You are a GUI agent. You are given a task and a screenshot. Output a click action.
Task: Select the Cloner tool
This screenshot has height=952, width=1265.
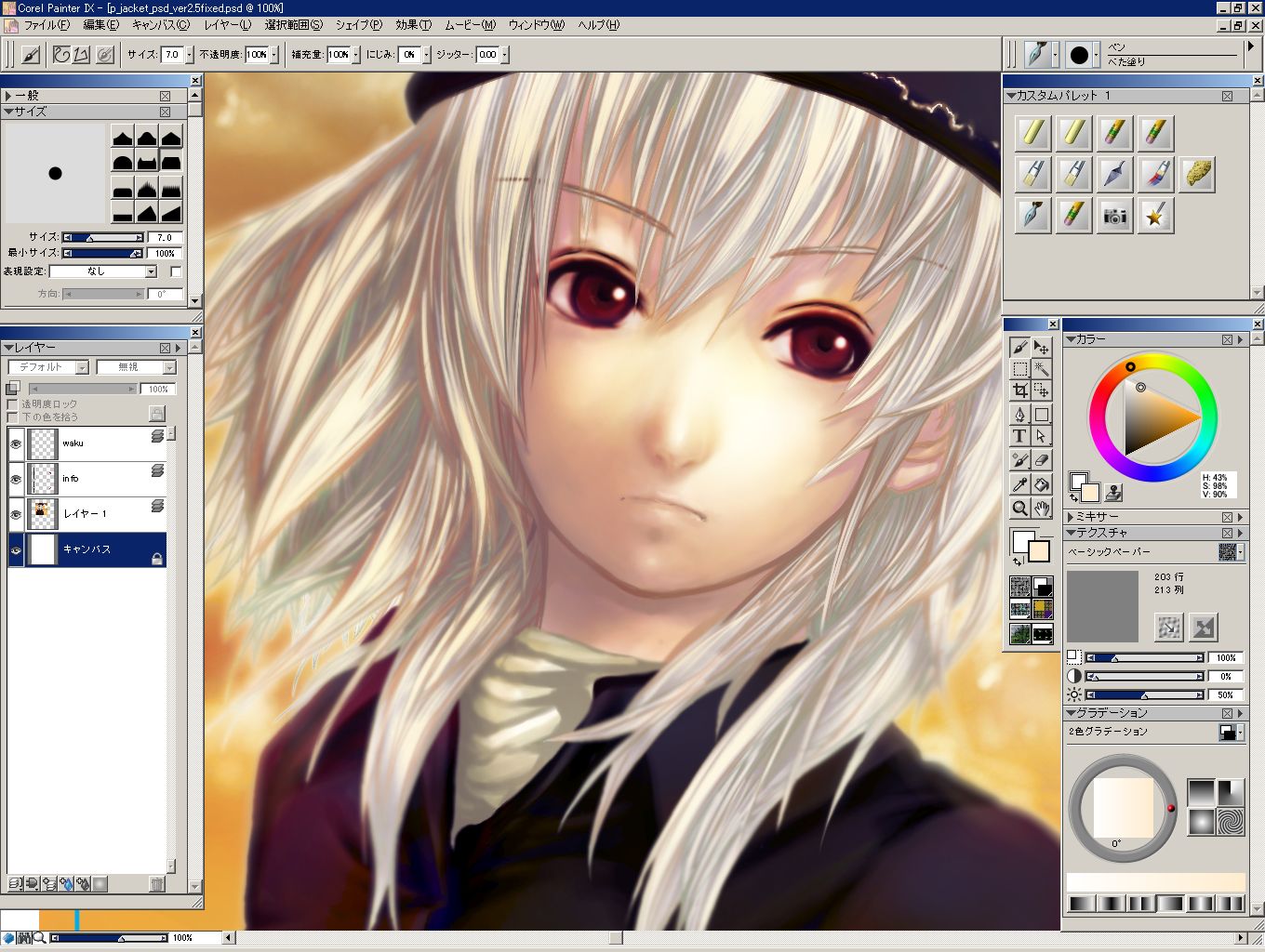[1019, 460]
